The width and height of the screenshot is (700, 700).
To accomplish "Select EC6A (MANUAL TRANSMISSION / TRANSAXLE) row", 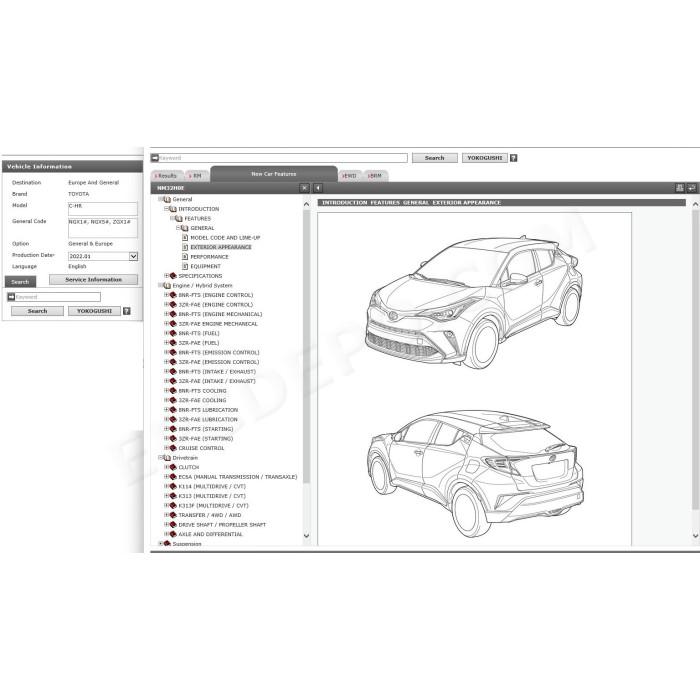I will [x=238, y=477].
